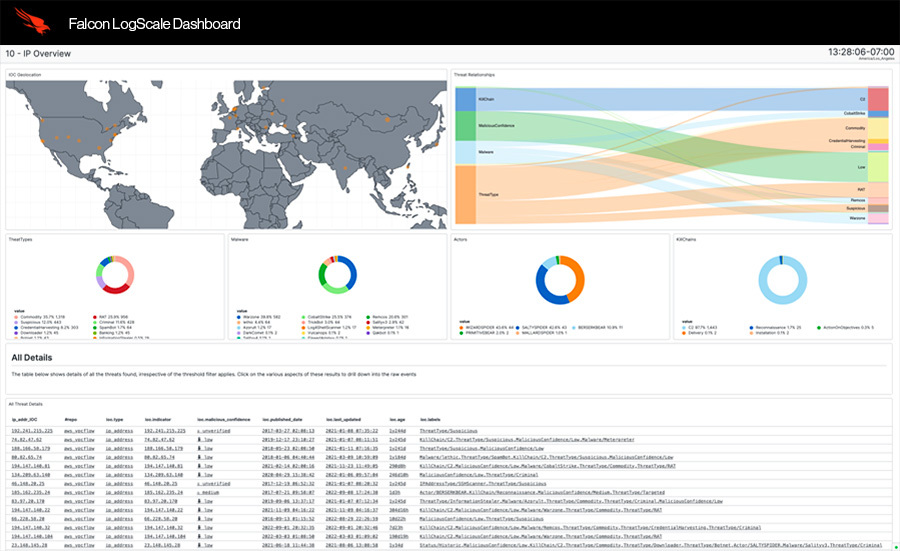Click the ip_addr_IOC column header
Screen dimensions: 900x551
point(25,419)
